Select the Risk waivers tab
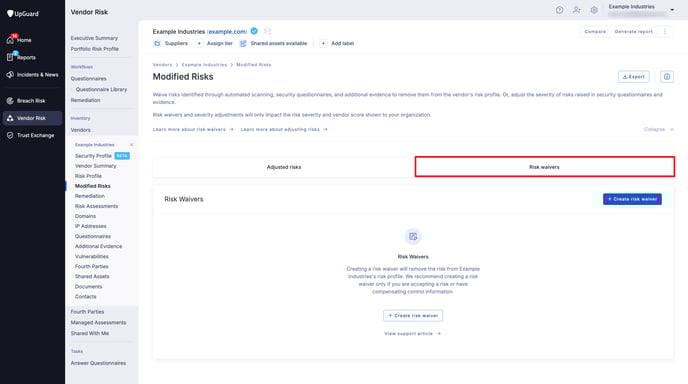Viewport: 688px width, 384px height. (x=545, y=167)
